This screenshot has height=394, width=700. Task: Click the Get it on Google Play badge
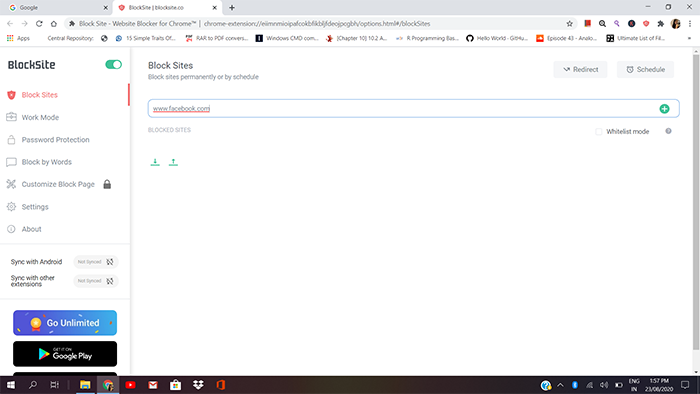point(65,354)
